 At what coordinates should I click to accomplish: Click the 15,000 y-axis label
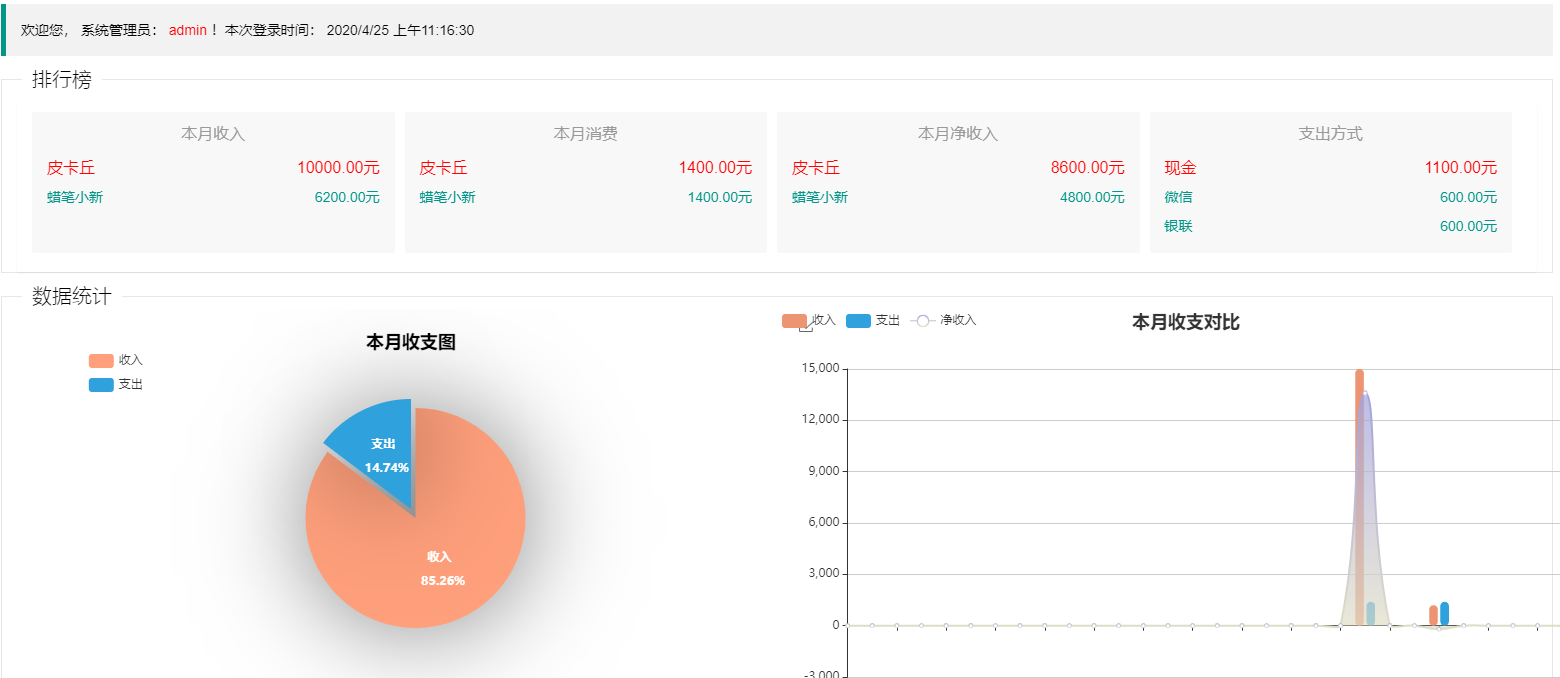coord(820,369)
